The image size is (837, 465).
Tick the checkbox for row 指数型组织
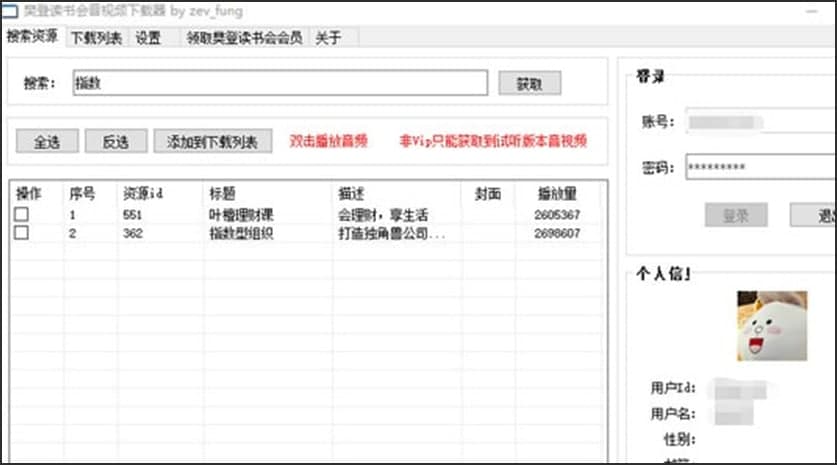click(21, 233)
